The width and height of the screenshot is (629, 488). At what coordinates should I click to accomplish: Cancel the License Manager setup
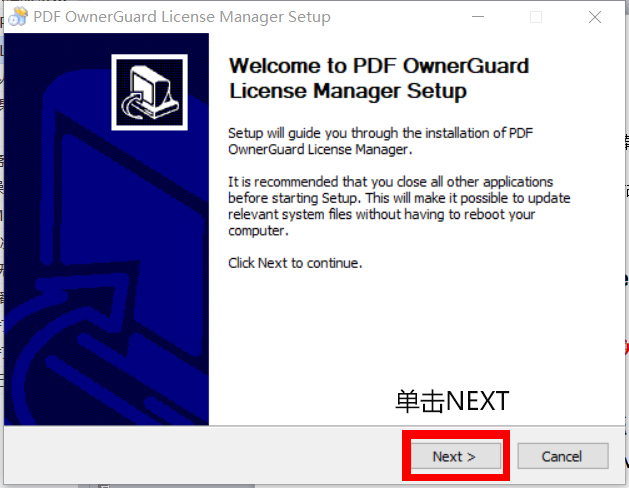coord(563,456)
